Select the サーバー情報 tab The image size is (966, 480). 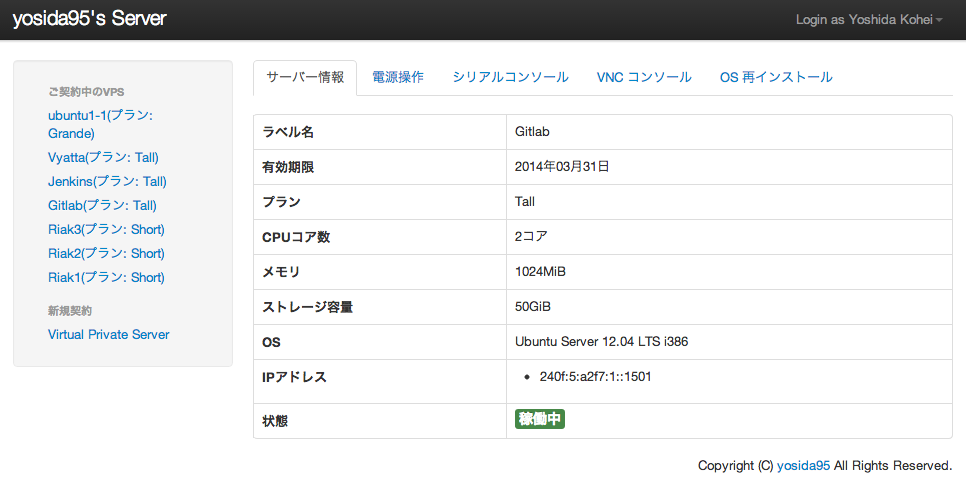304,77
